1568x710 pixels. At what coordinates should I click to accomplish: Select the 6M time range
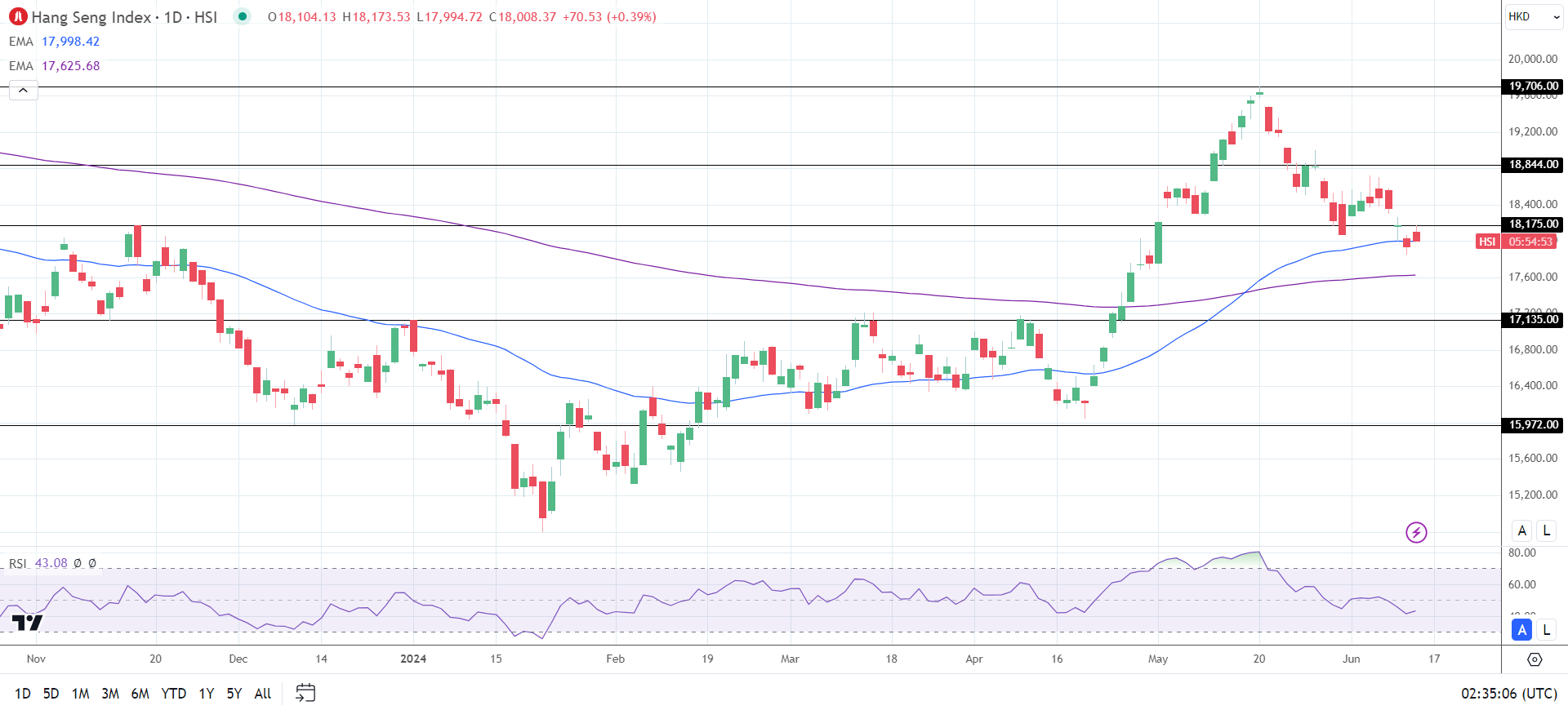click(140, 694)
